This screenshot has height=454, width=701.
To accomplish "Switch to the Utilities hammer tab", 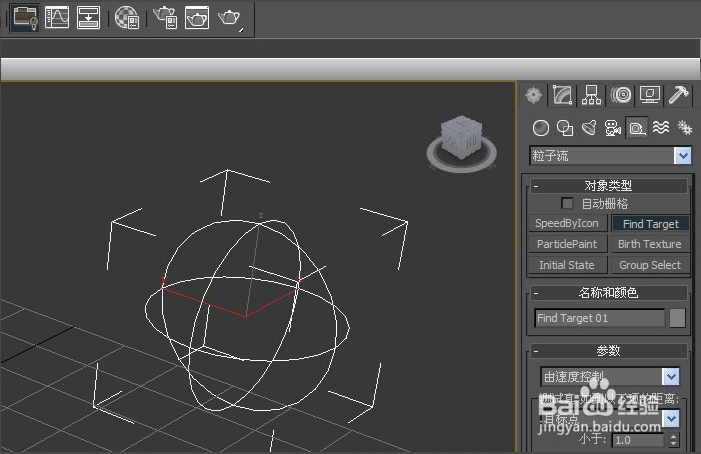I will (x=679, y=95).
